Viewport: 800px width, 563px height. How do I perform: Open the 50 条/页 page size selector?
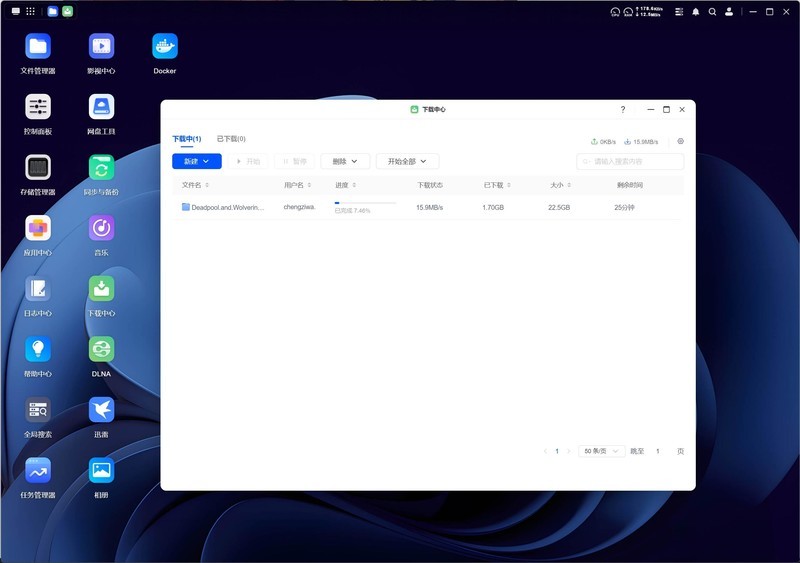tap(602, 451)
